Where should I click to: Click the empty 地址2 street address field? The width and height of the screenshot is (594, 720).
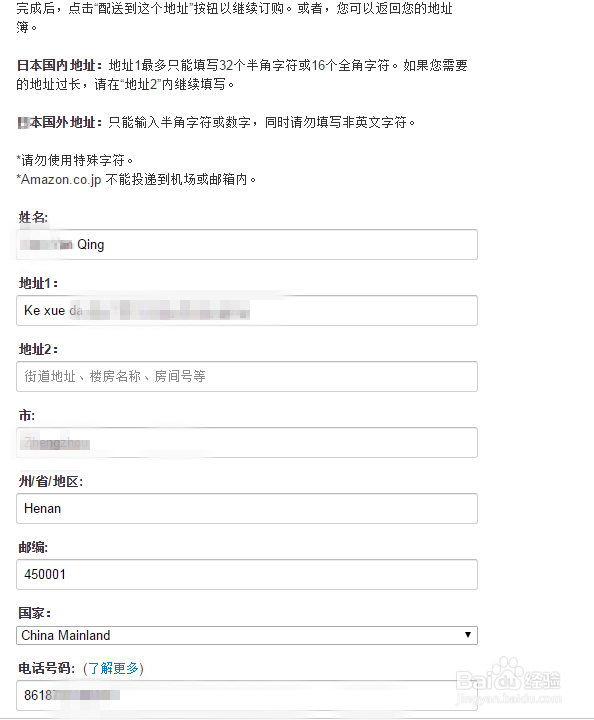pyautogui.click(x=247, y=377)
